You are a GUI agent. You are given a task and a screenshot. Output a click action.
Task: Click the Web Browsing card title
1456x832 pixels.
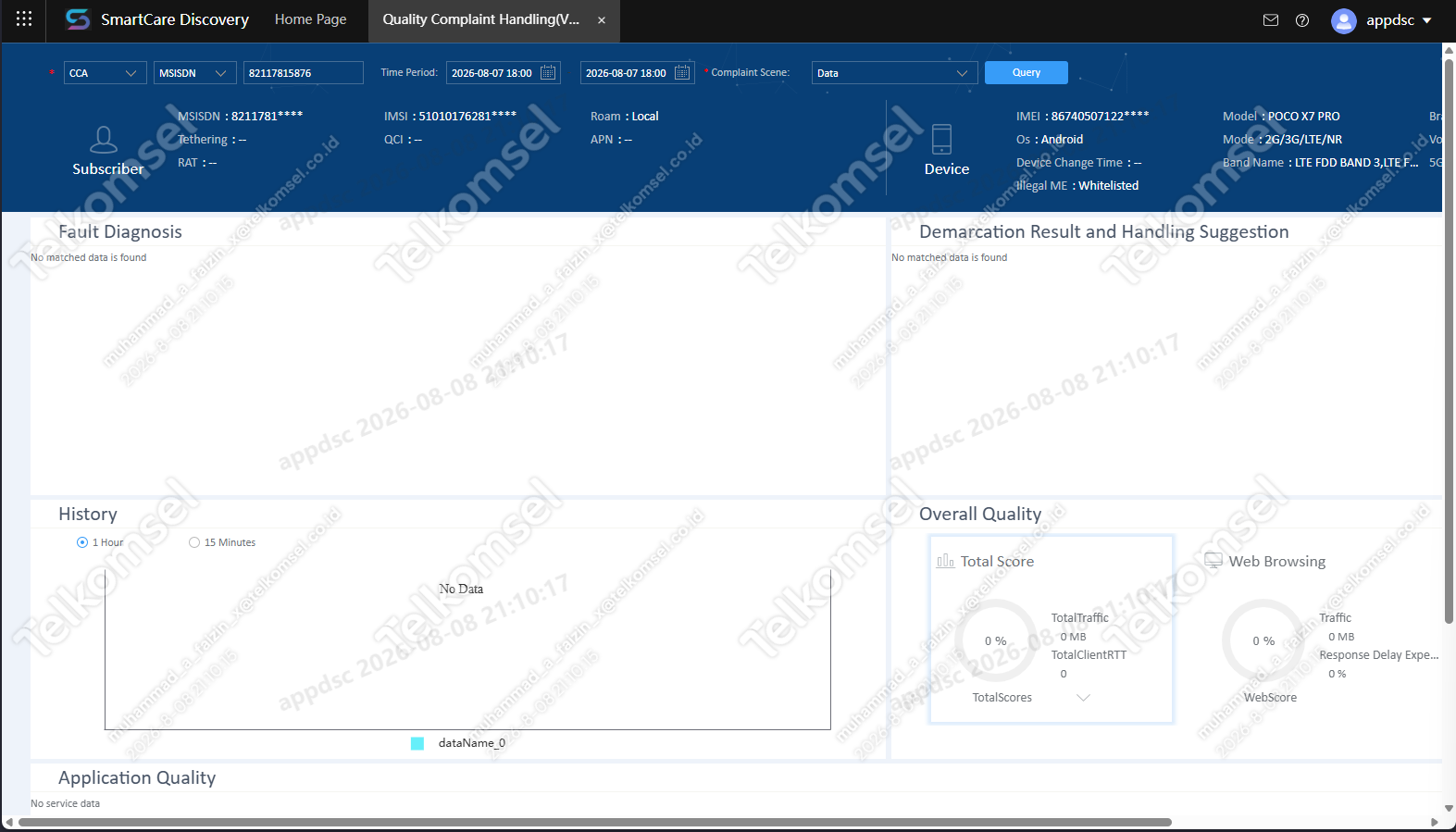[1277, 562]
